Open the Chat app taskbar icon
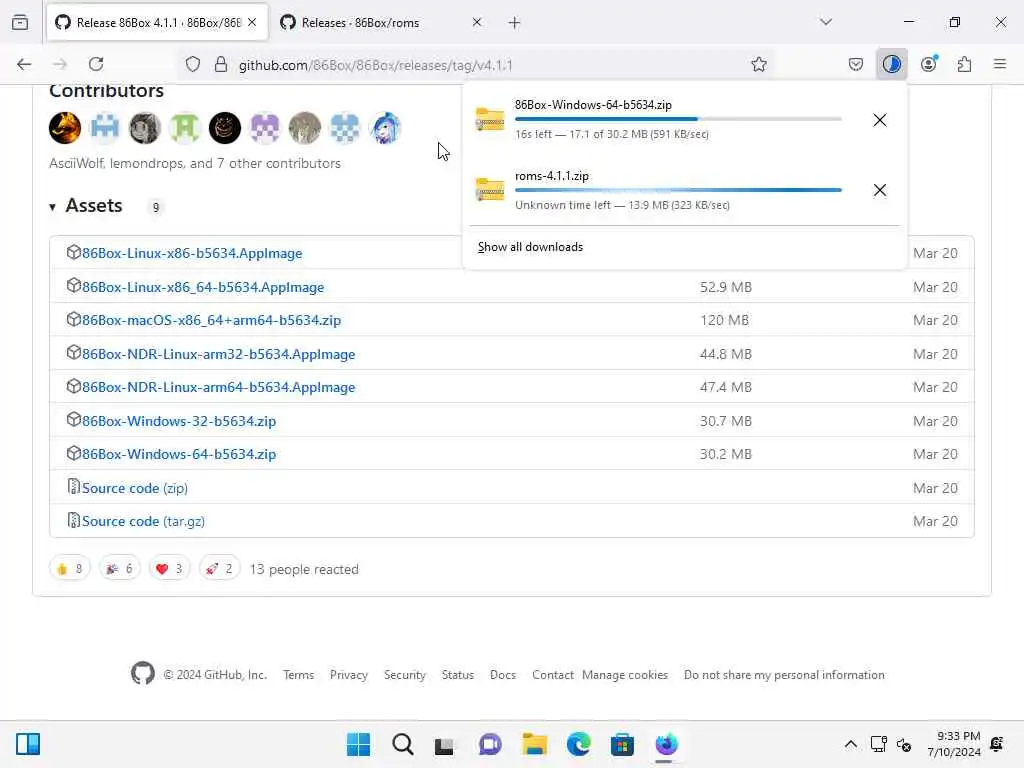Screen dimensions: 1024x768 click(490, 744)
